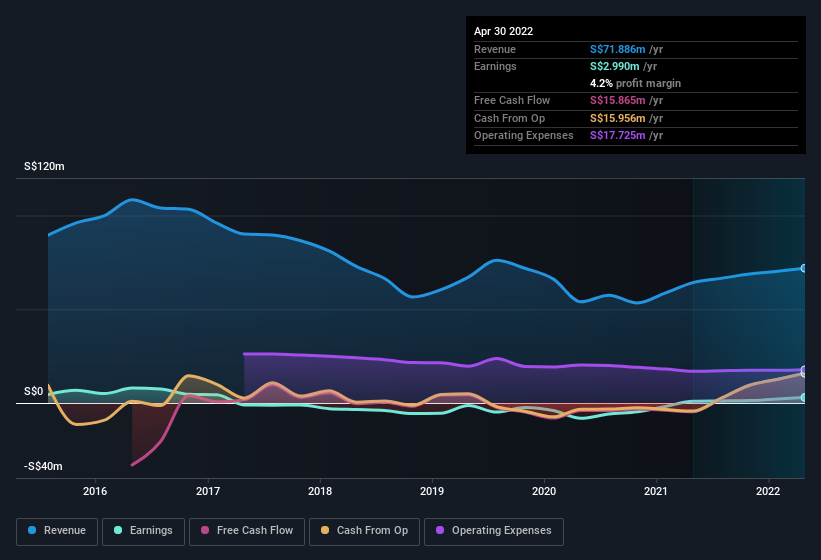Click the 2019 x-axis year label
The image size is (821, 560).
[432, 491]
